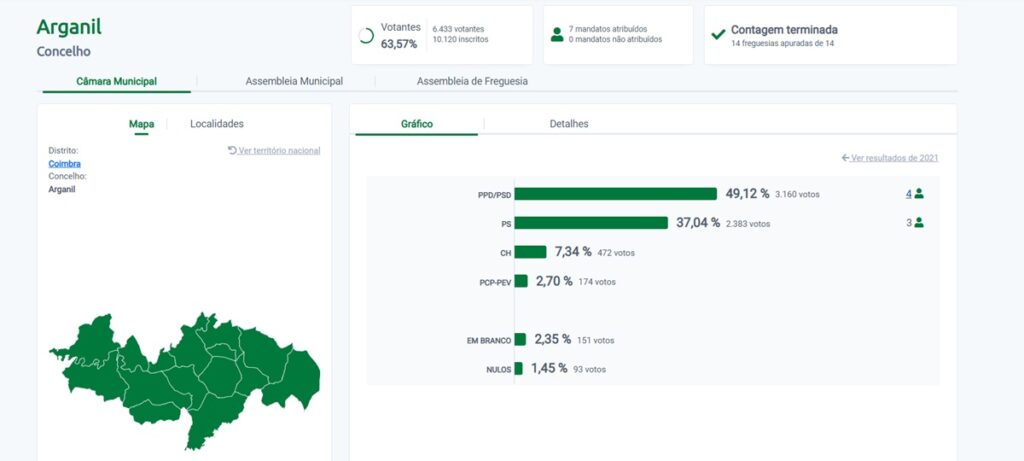Click the PS green results bar
This screenshot has height=461, width=1024.
click(x=590, y=223)
